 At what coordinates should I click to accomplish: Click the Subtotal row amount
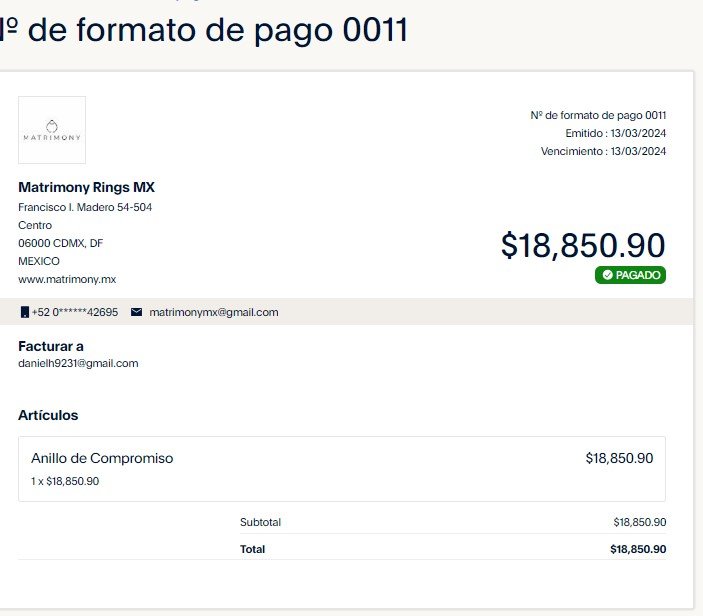pyautogui.click(x=640, y=522)
